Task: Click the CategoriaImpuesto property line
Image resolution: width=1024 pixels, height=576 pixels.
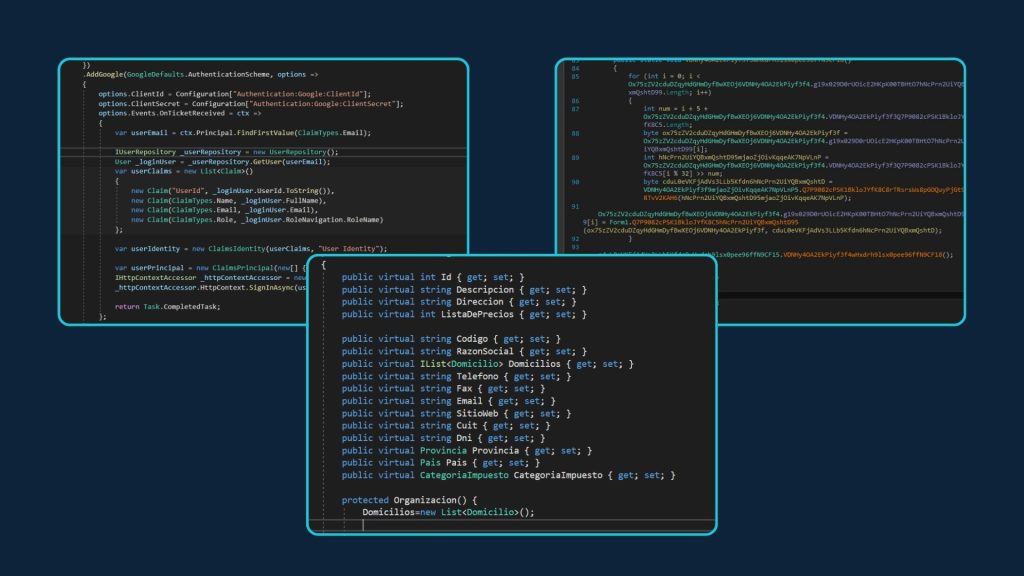Action: tap(508, 475)
